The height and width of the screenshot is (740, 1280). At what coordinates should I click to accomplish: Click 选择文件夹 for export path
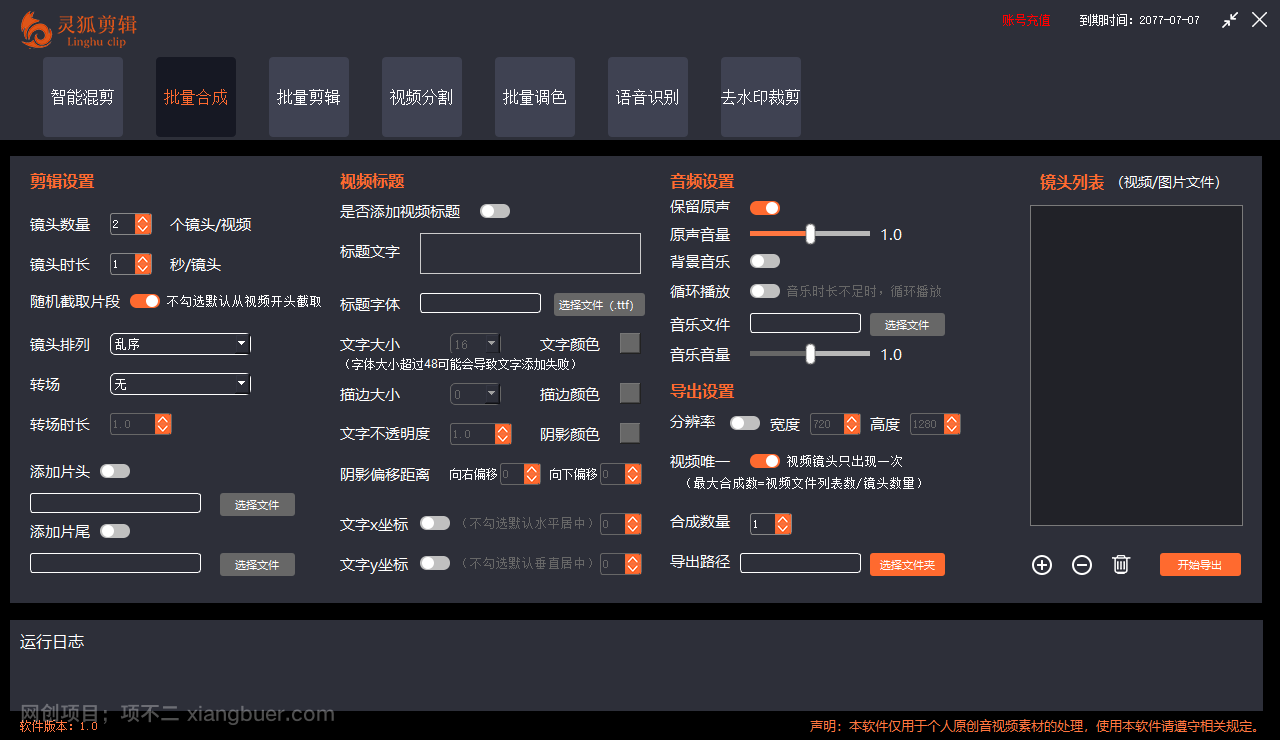click(907, 565)
